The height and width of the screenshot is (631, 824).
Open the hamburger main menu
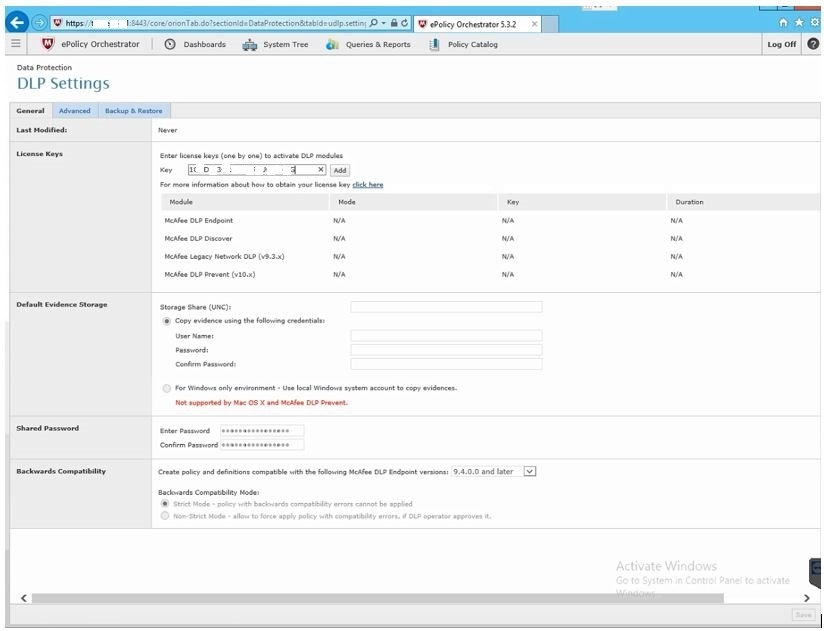coord(15,44)
